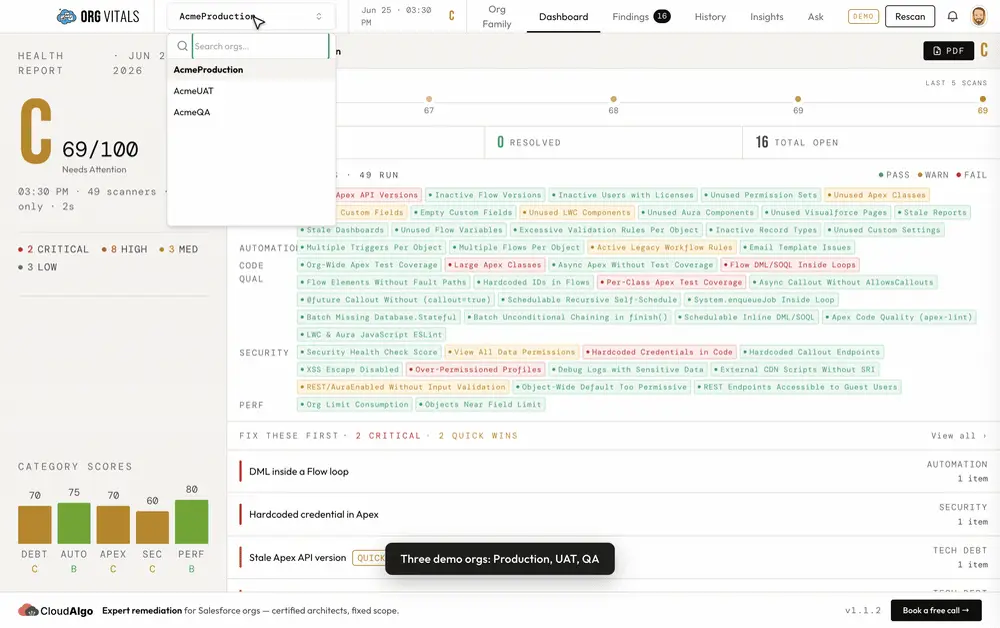Switch to the Dashboard tab
Viewport: 1000px width, 628px height.
[563, 17]
